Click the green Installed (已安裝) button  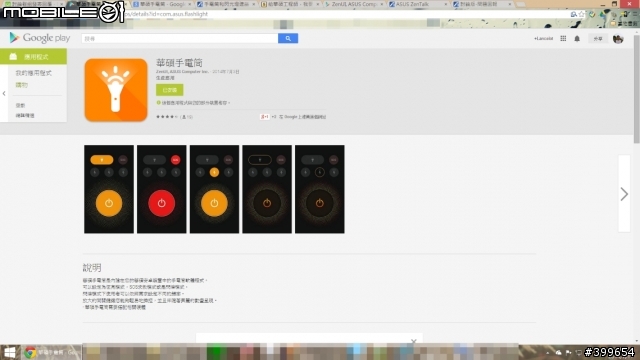169,90
